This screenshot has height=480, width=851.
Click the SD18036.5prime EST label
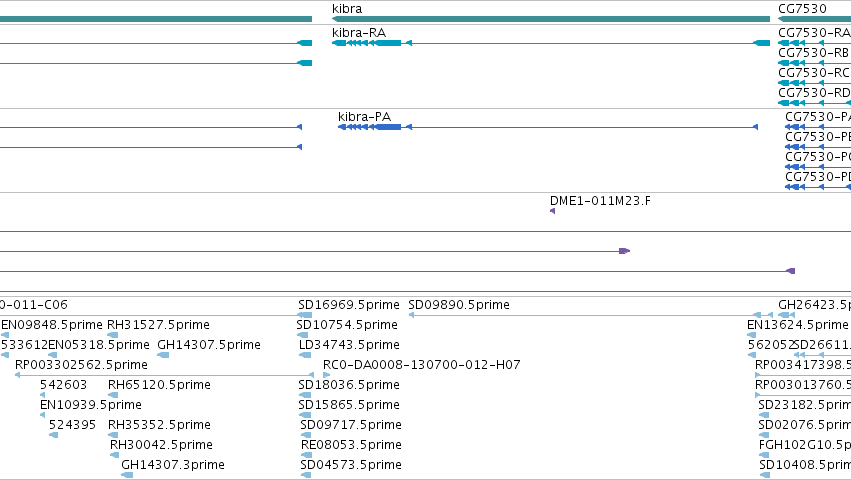pos(348,385)
